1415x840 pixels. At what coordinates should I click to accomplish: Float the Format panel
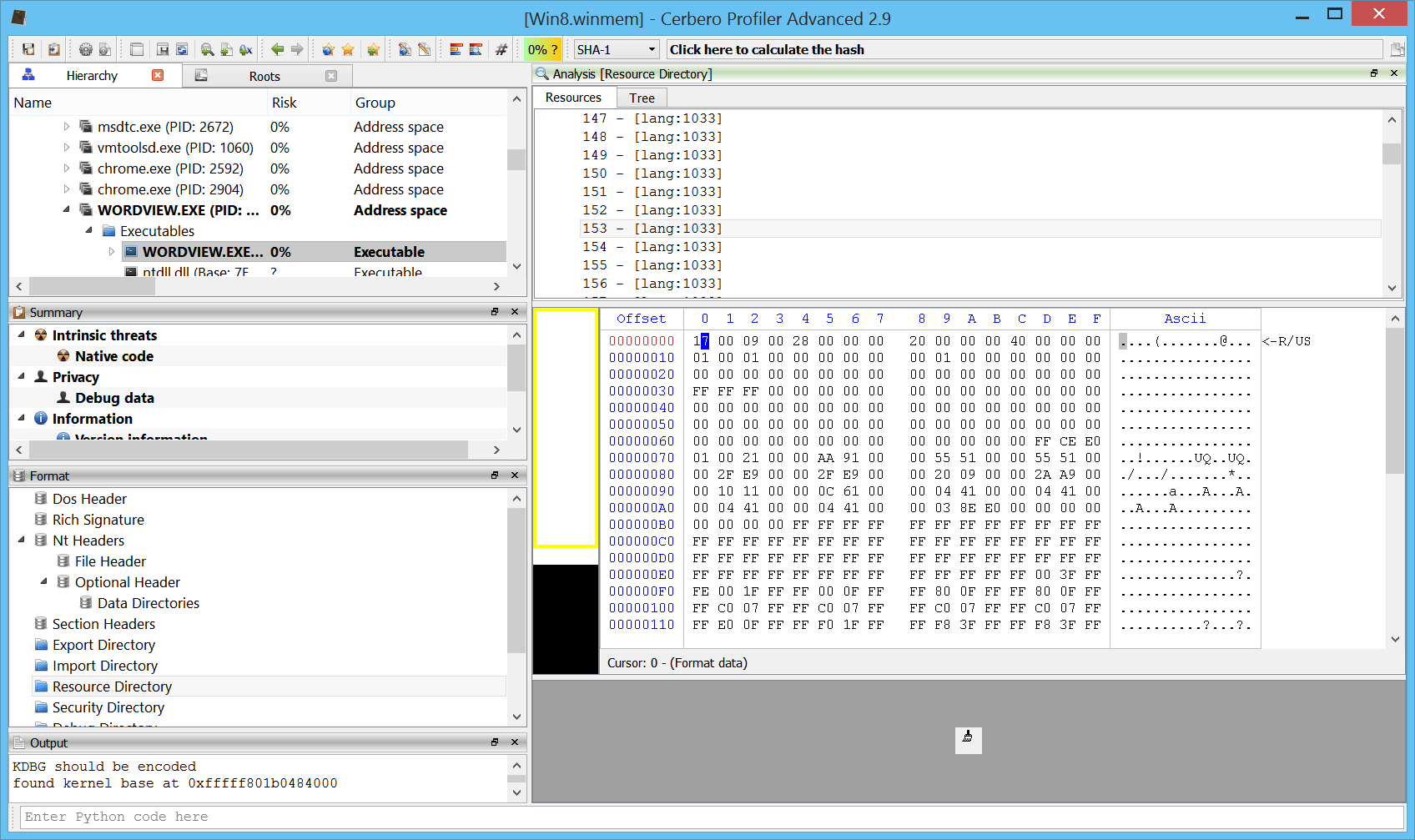495,475
